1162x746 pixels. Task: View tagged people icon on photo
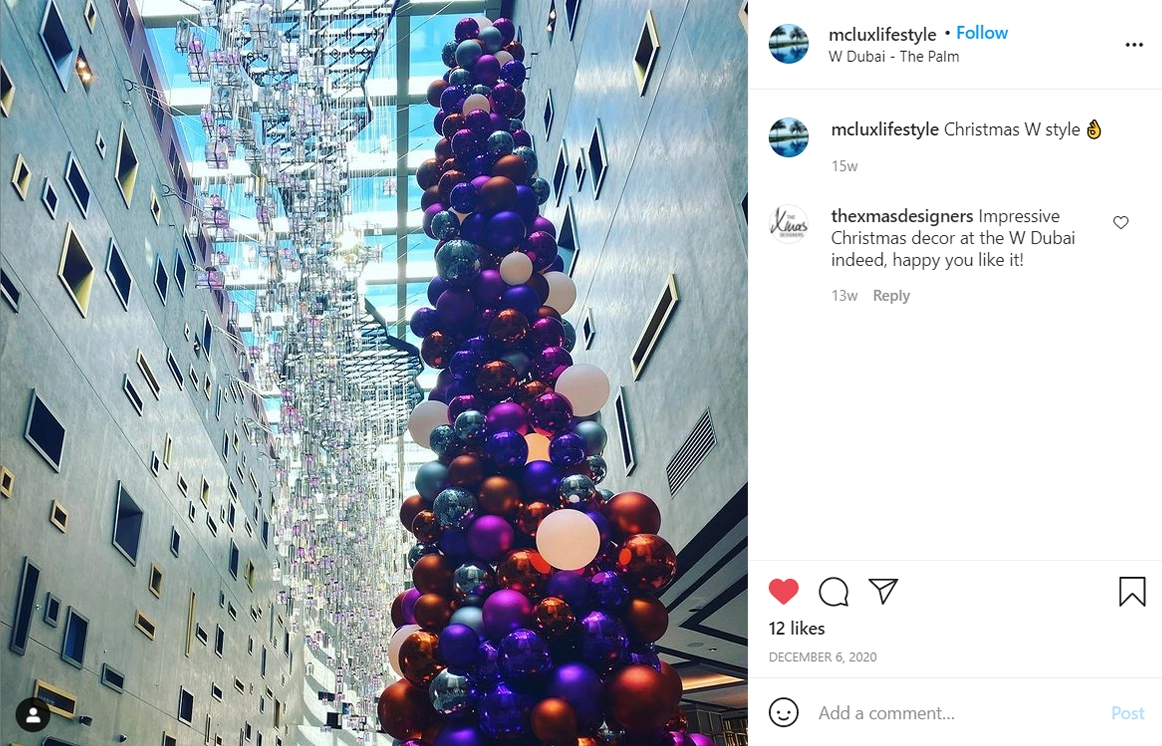tap(33, 715)
